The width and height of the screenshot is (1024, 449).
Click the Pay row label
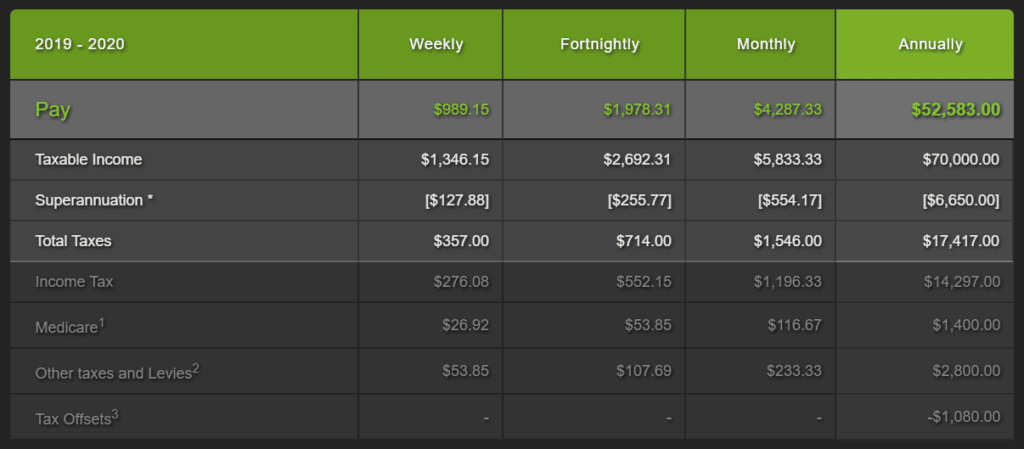(53, 109)
